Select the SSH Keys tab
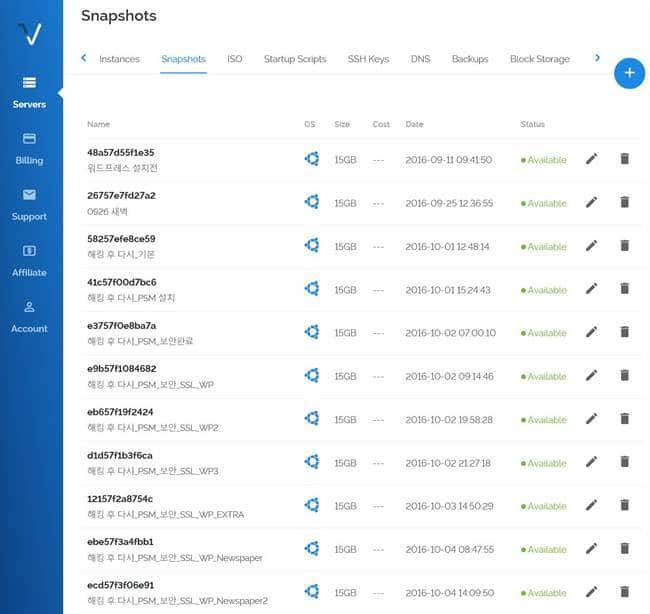 coord(368,59)
